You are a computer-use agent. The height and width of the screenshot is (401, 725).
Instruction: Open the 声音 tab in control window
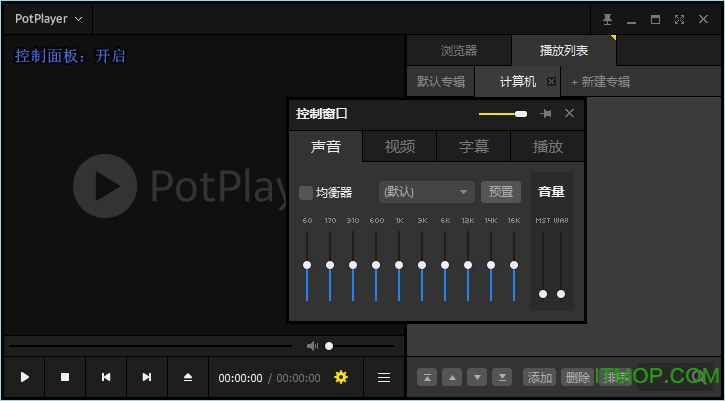click(326, 146)
